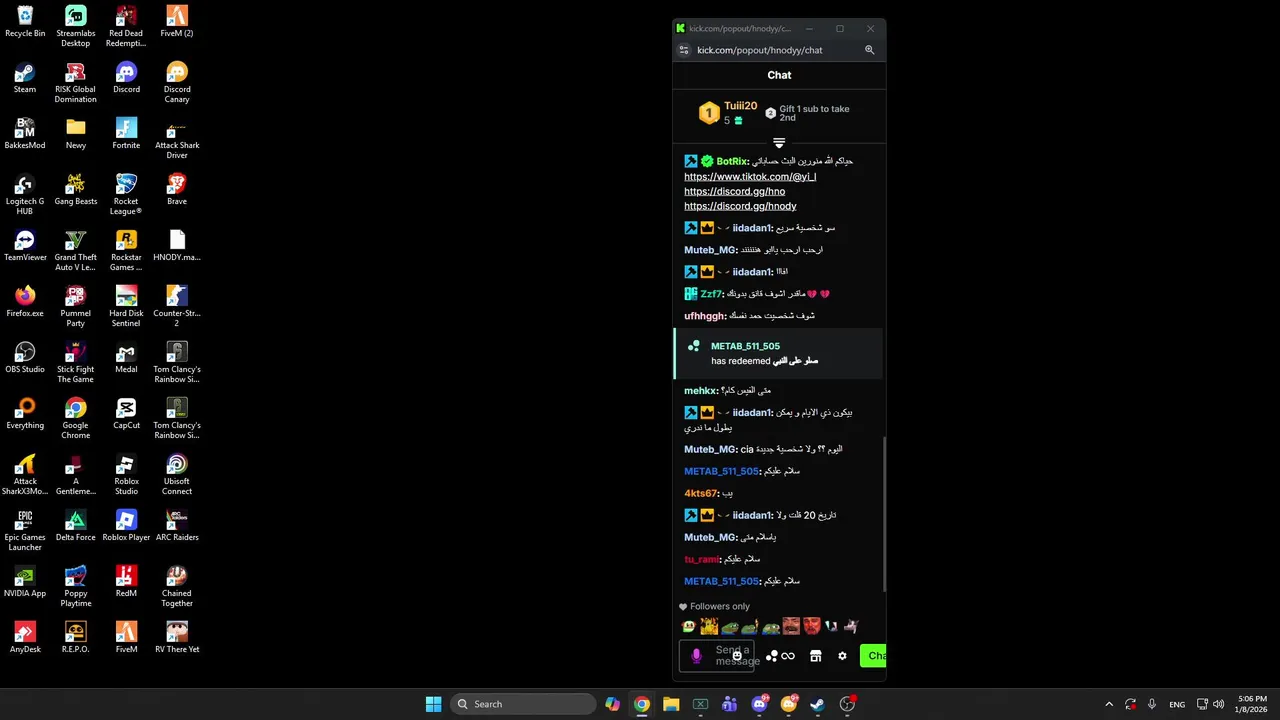The width and height of the screenshot is (1280, 720).
Task: Select the Tuiii20 top gifter entry
Action: coord(729,112)
